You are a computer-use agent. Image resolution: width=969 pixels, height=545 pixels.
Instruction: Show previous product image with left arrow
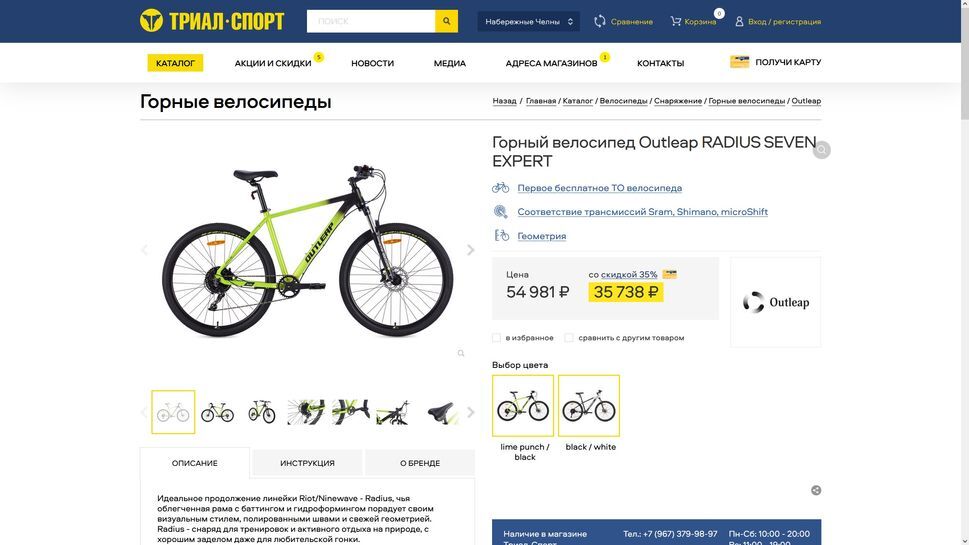coord(144,250)
